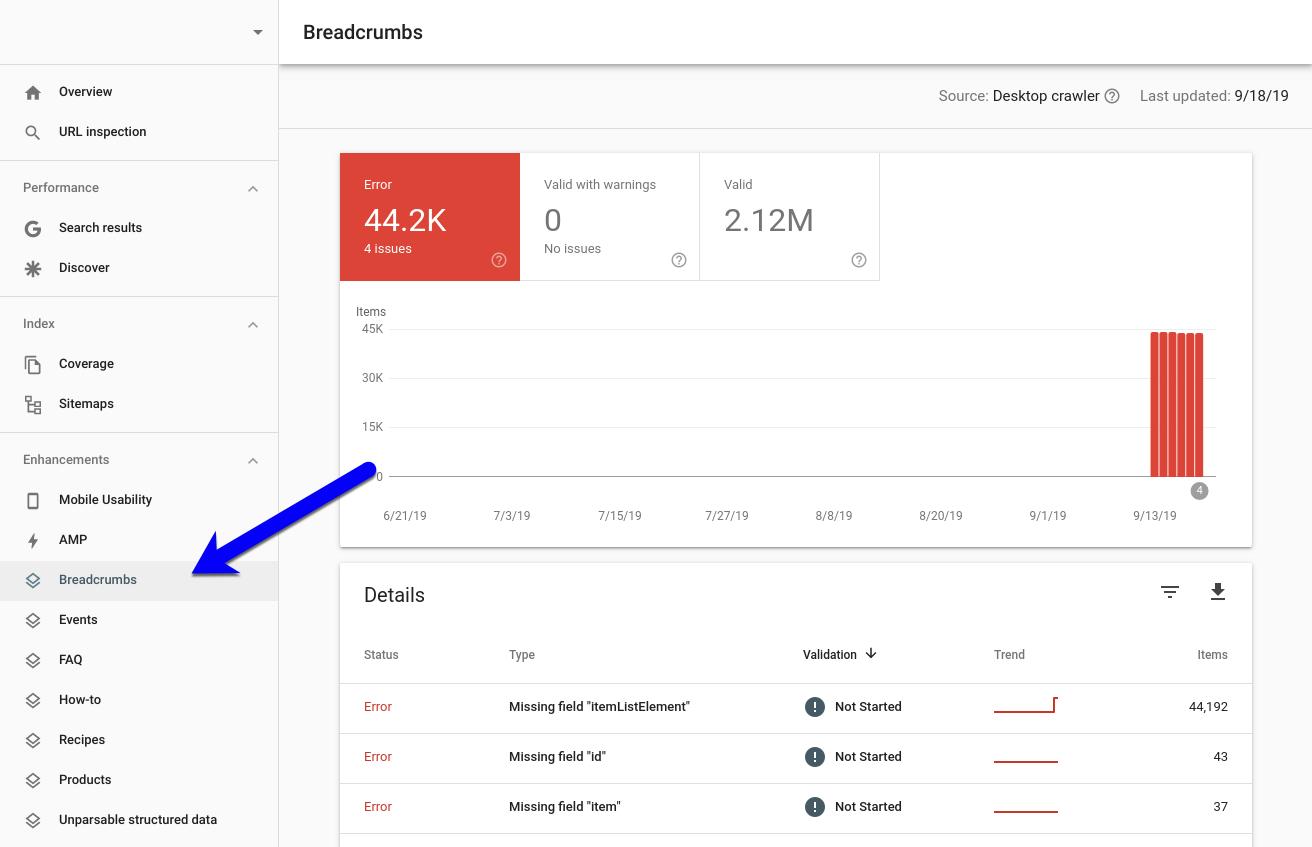Collapse the Performance section
Viewport: 1312px width, 847px height.
tap(253, 188)
